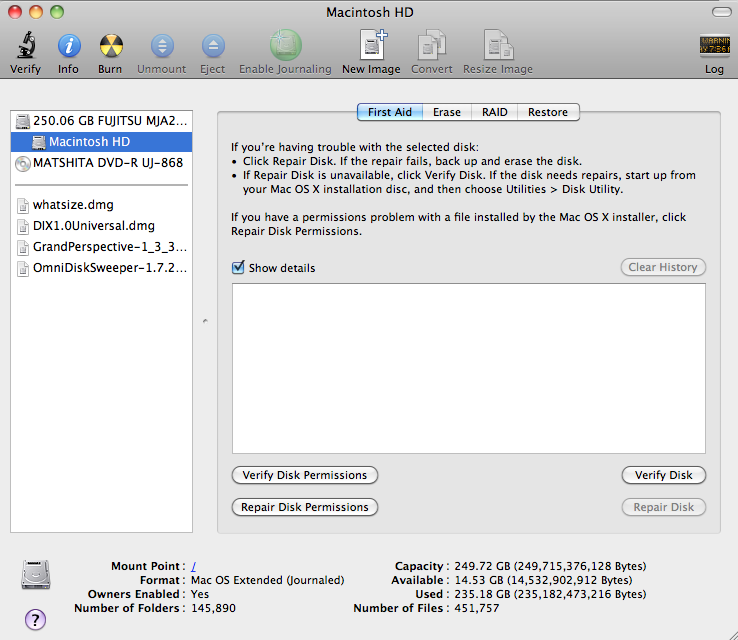Screen dimensions: 738x640
Task: Create a New Image from toolbar
Action: click(x=372, y=45)
